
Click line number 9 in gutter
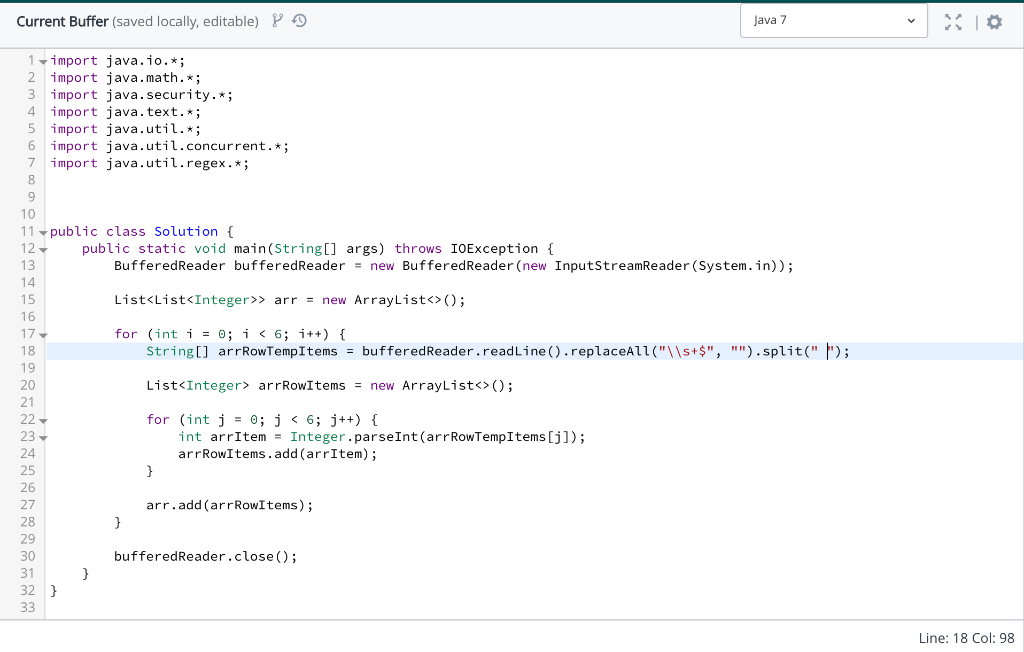(31, 197)
